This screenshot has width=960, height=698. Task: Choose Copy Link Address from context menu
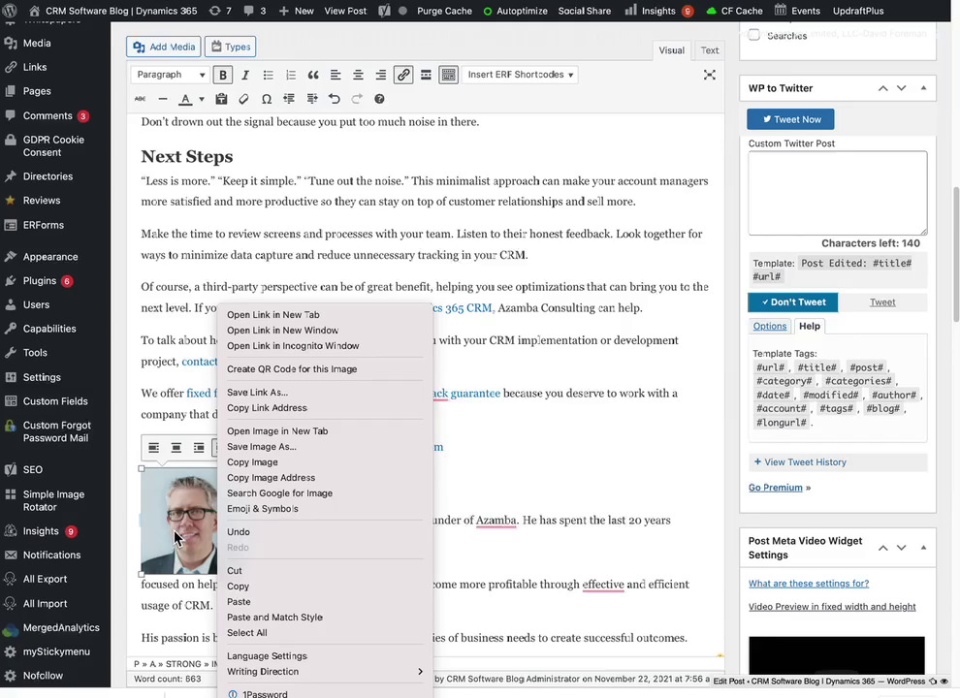click(x=267, y=408)
